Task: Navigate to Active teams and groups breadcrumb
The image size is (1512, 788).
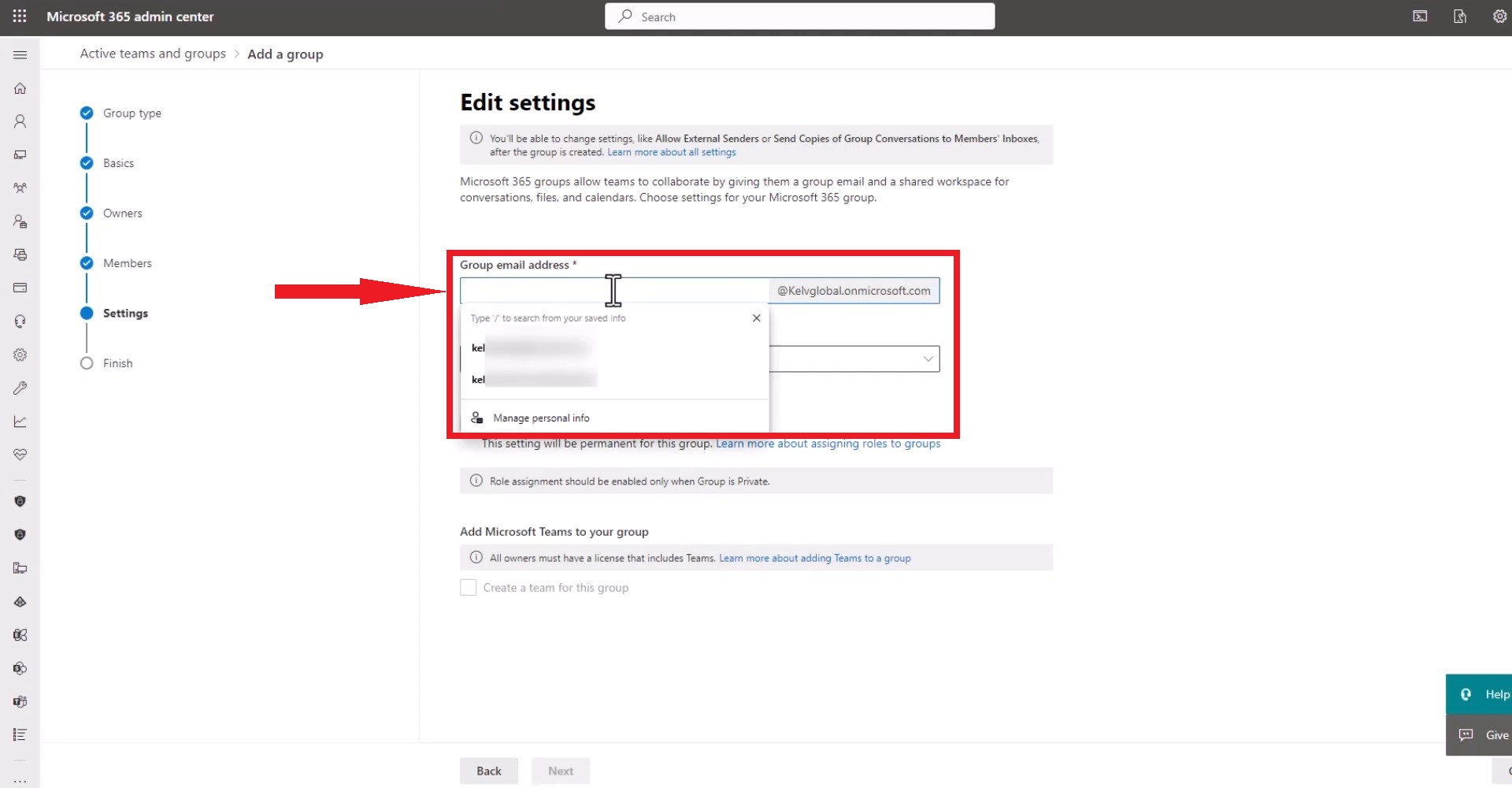Action: 153,54
